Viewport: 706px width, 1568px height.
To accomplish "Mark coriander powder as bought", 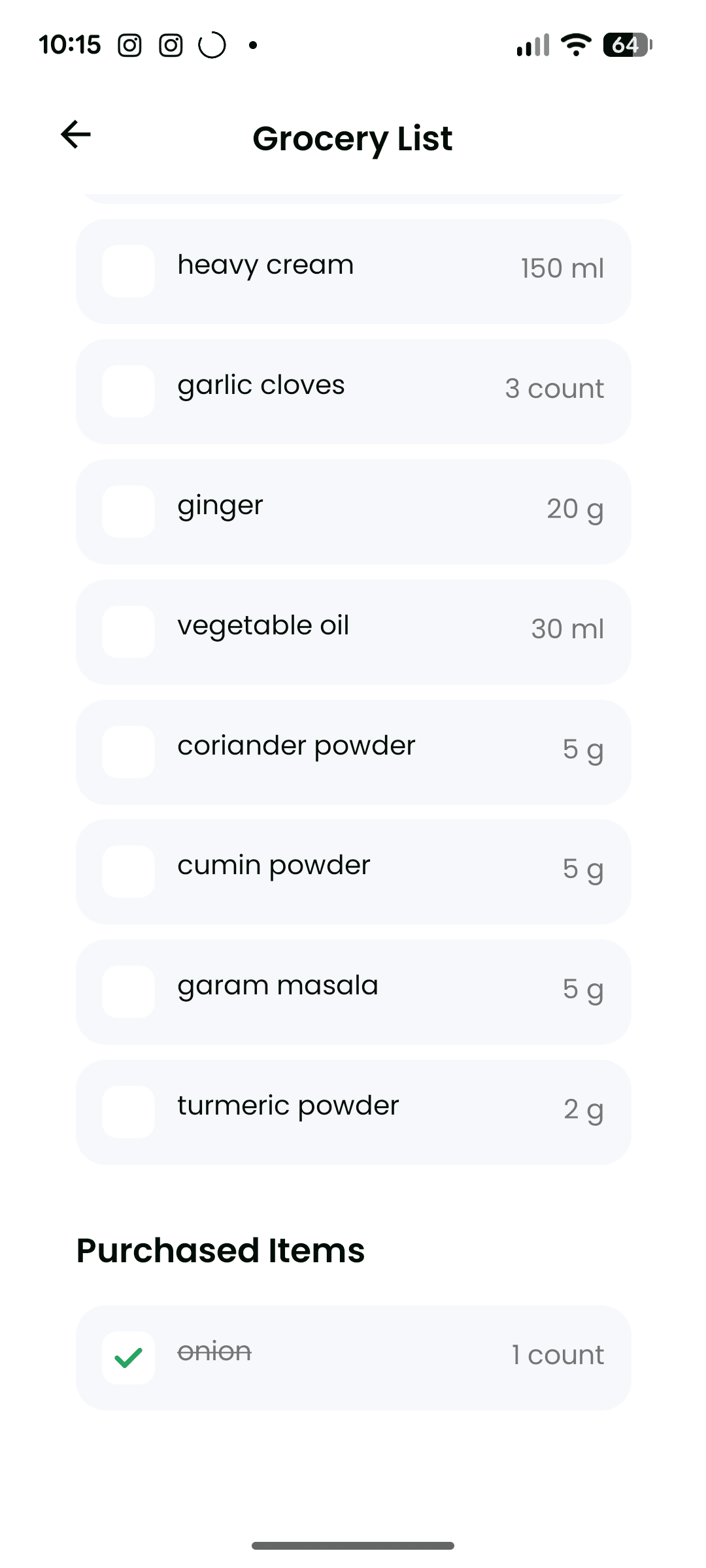I will click(128, 752).
